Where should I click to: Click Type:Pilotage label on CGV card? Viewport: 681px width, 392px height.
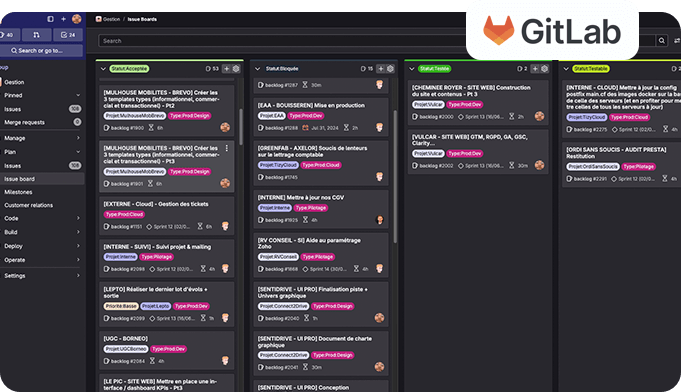(x=311, y=208)
